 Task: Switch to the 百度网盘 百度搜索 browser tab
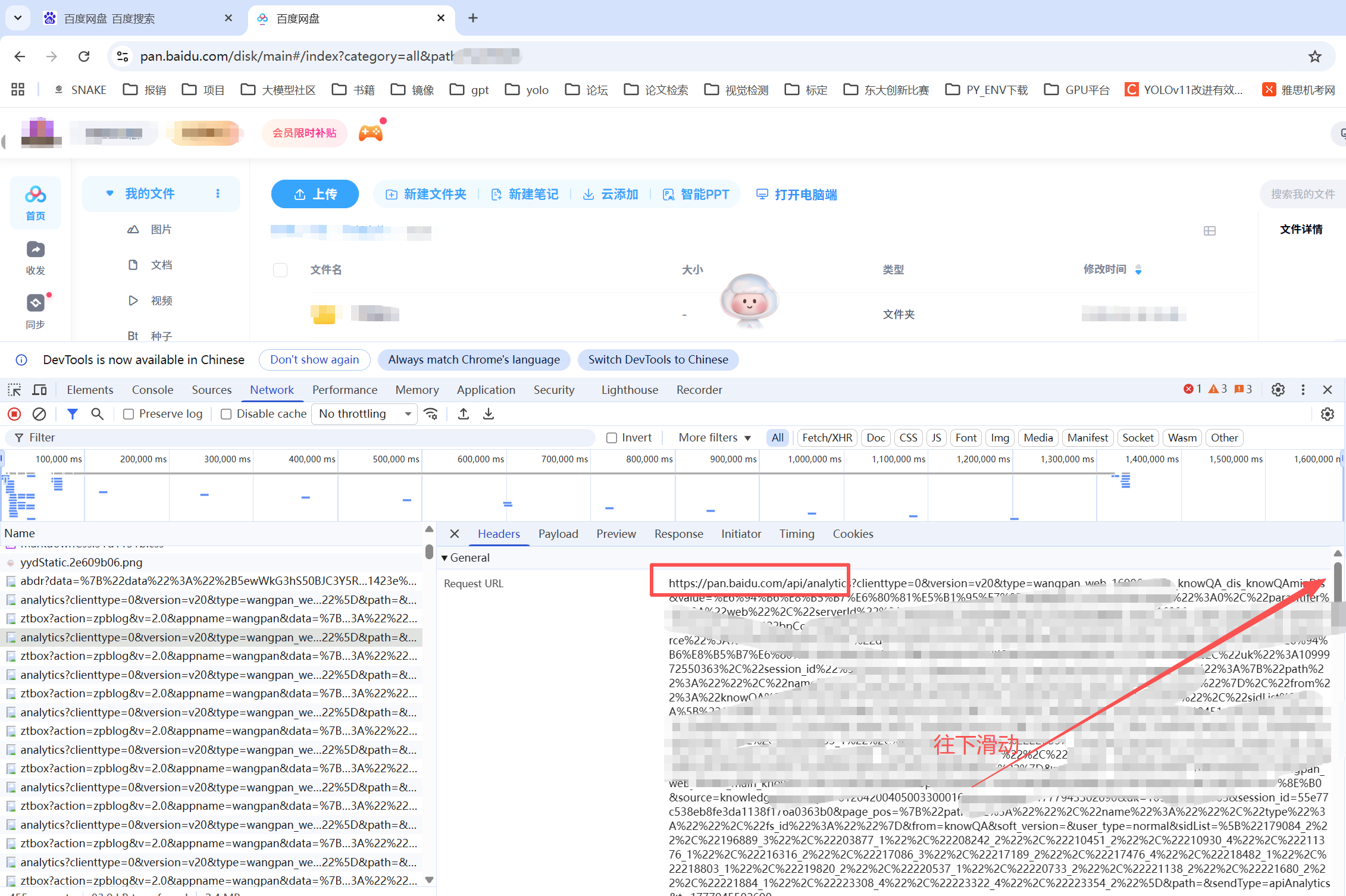pyautogui.click(x=138, y=18)
